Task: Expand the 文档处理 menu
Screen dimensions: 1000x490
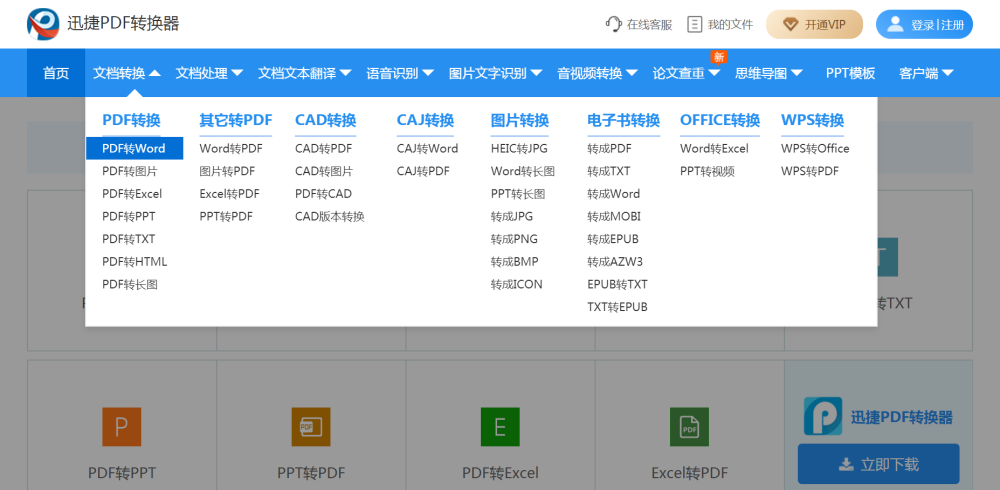Action: tap(209, 73)
